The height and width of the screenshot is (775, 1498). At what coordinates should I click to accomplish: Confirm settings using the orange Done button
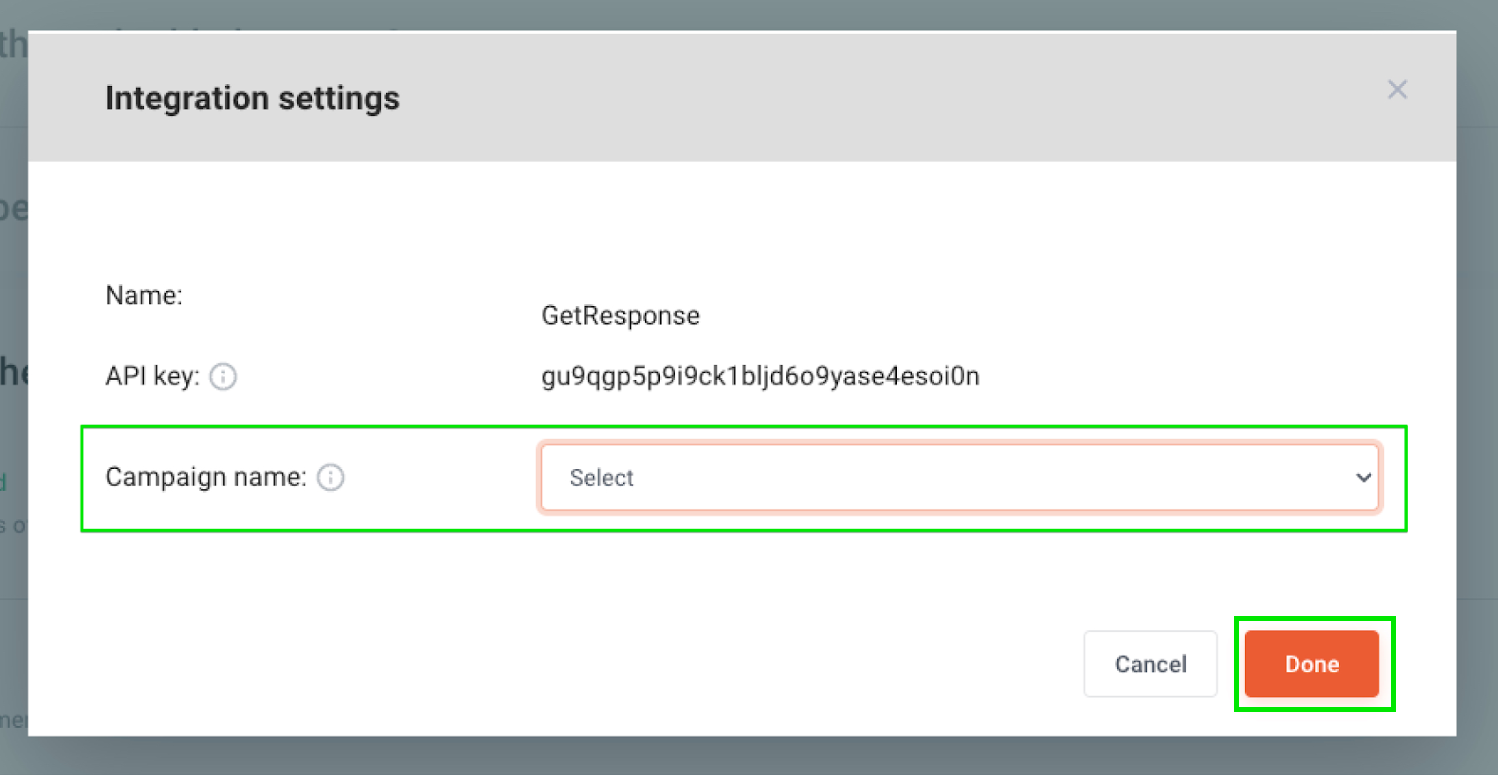[1312, 664]
